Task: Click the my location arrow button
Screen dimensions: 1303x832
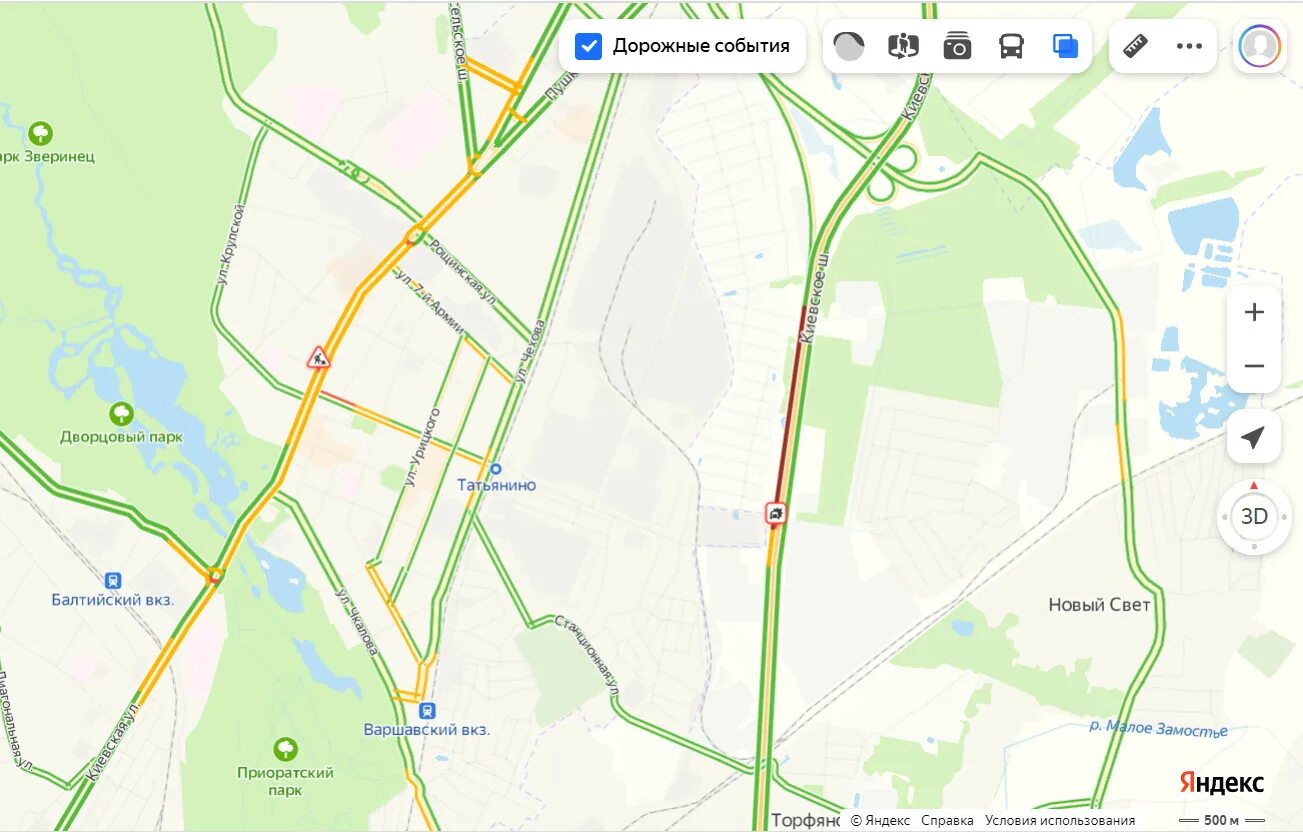Action: point(1253,437)
